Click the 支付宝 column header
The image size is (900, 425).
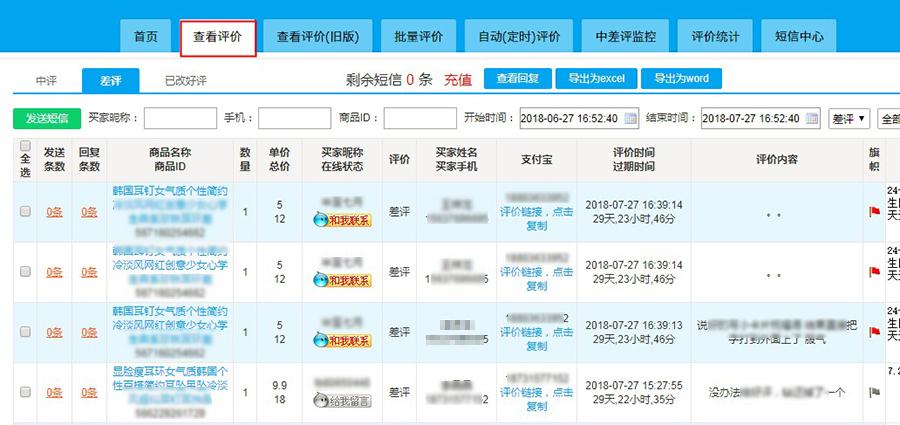[537, 160]
